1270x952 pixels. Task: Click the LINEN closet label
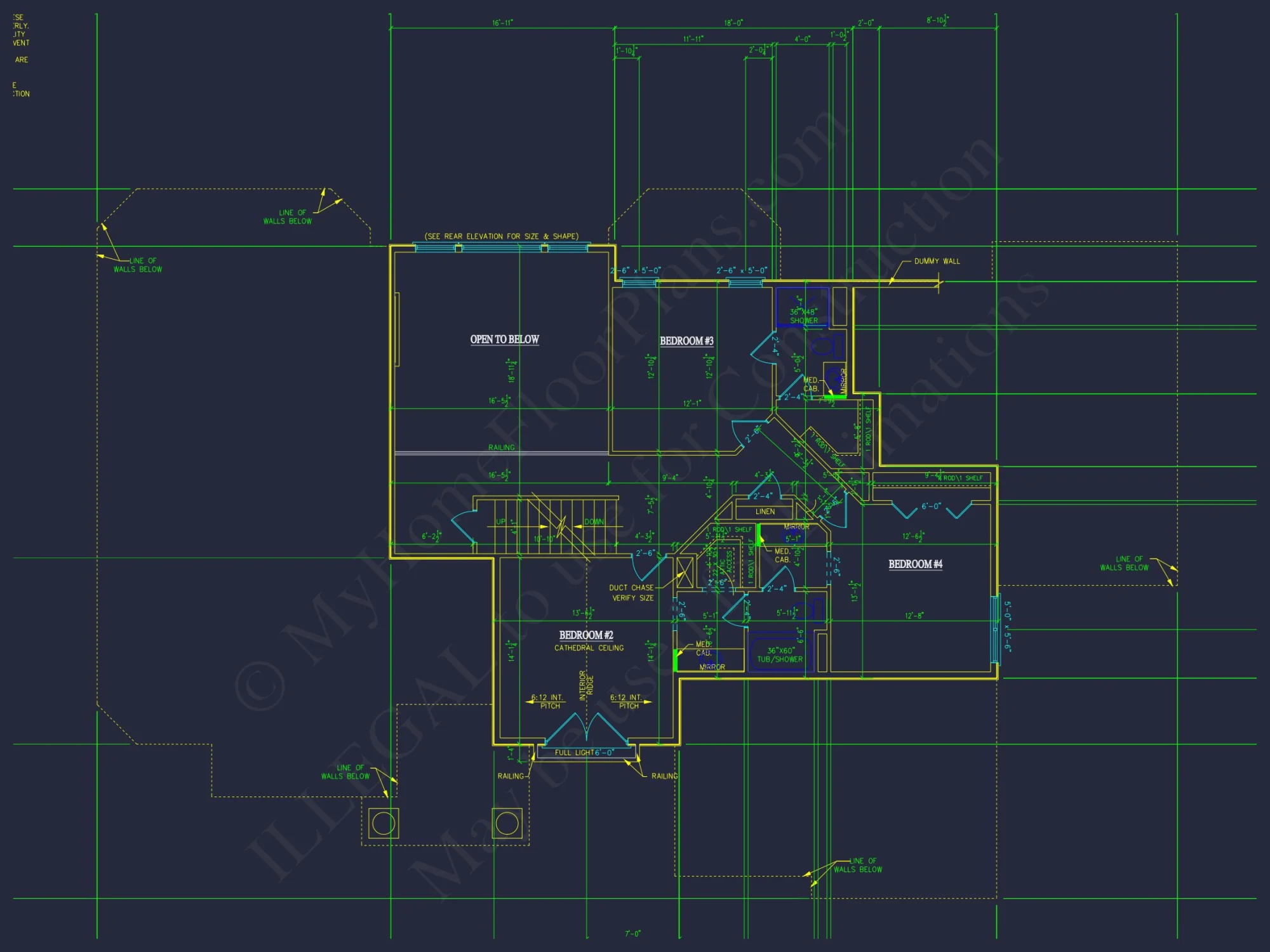coord(765,512)
